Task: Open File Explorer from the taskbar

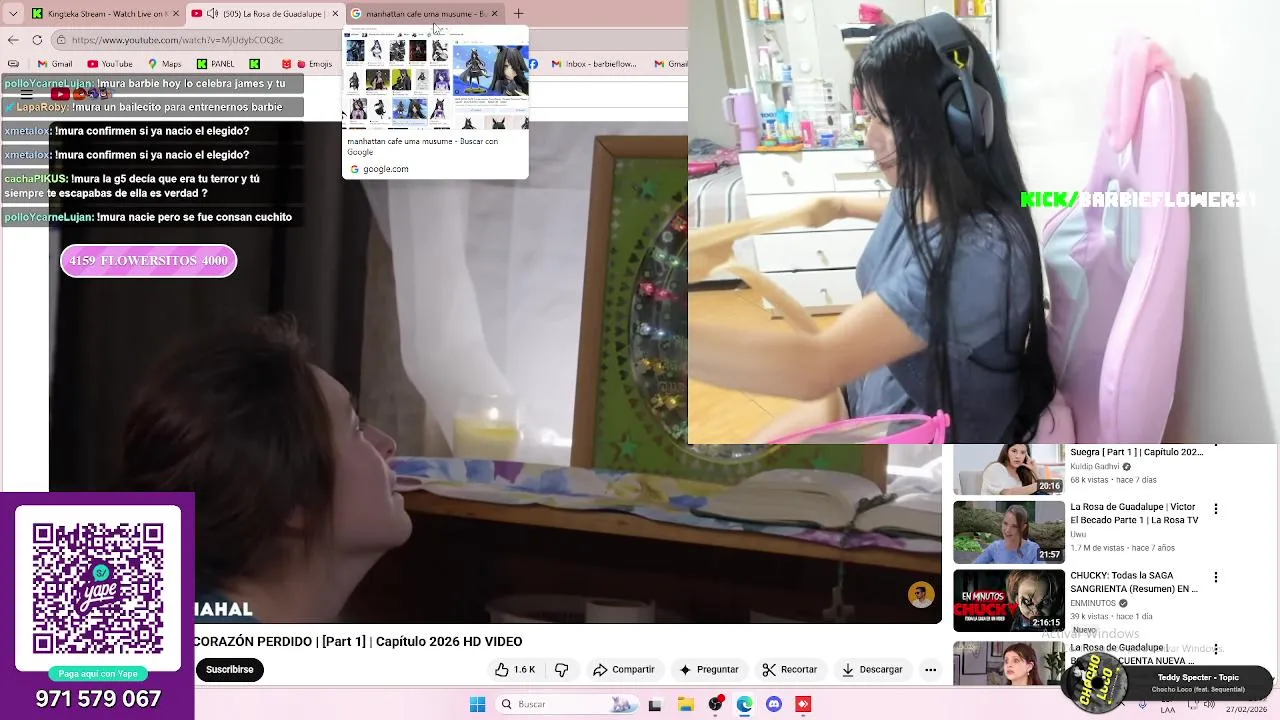Action: (686, 704)
